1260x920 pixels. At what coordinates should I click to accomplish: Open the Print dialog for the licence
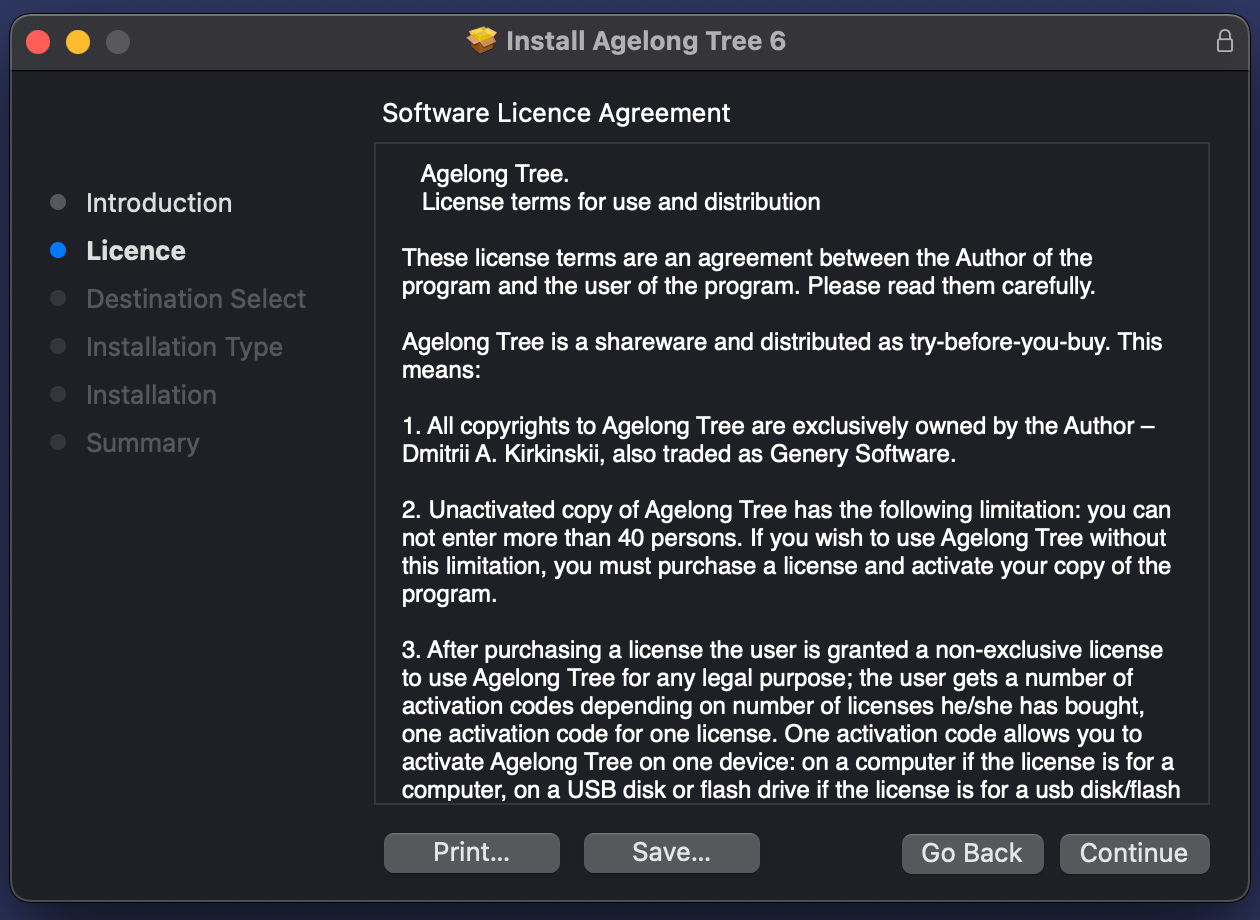pyautogui.click(x=472, y=853)
